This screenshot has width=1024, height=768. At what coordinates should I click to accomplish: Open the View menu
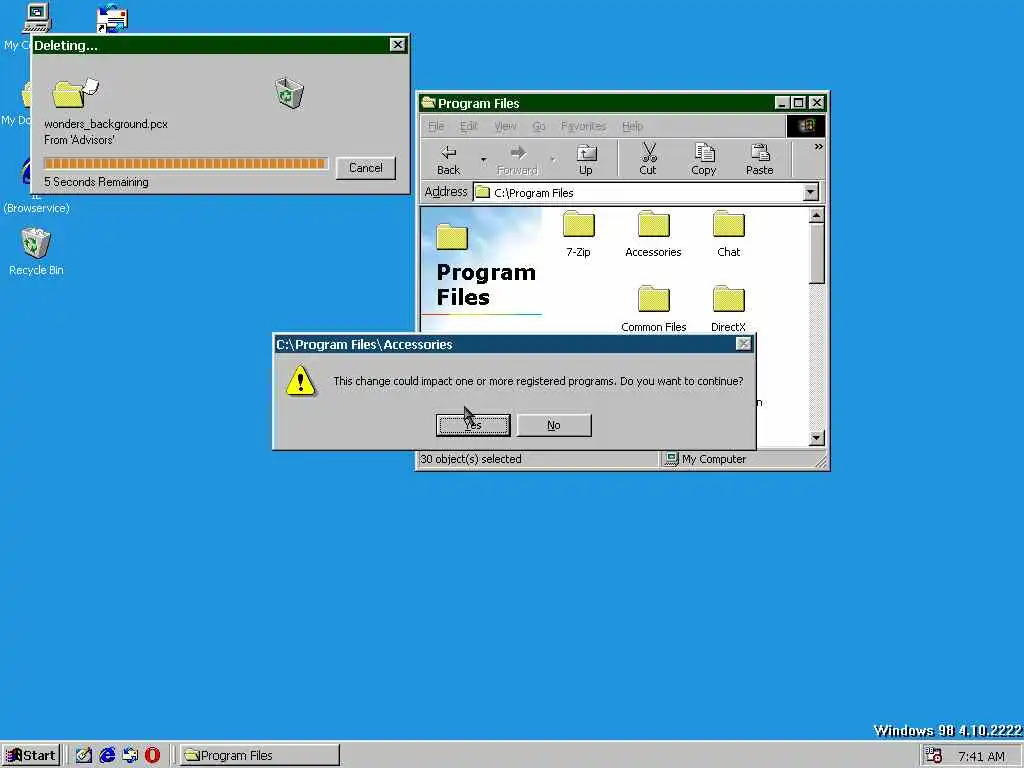click(505, 126)
